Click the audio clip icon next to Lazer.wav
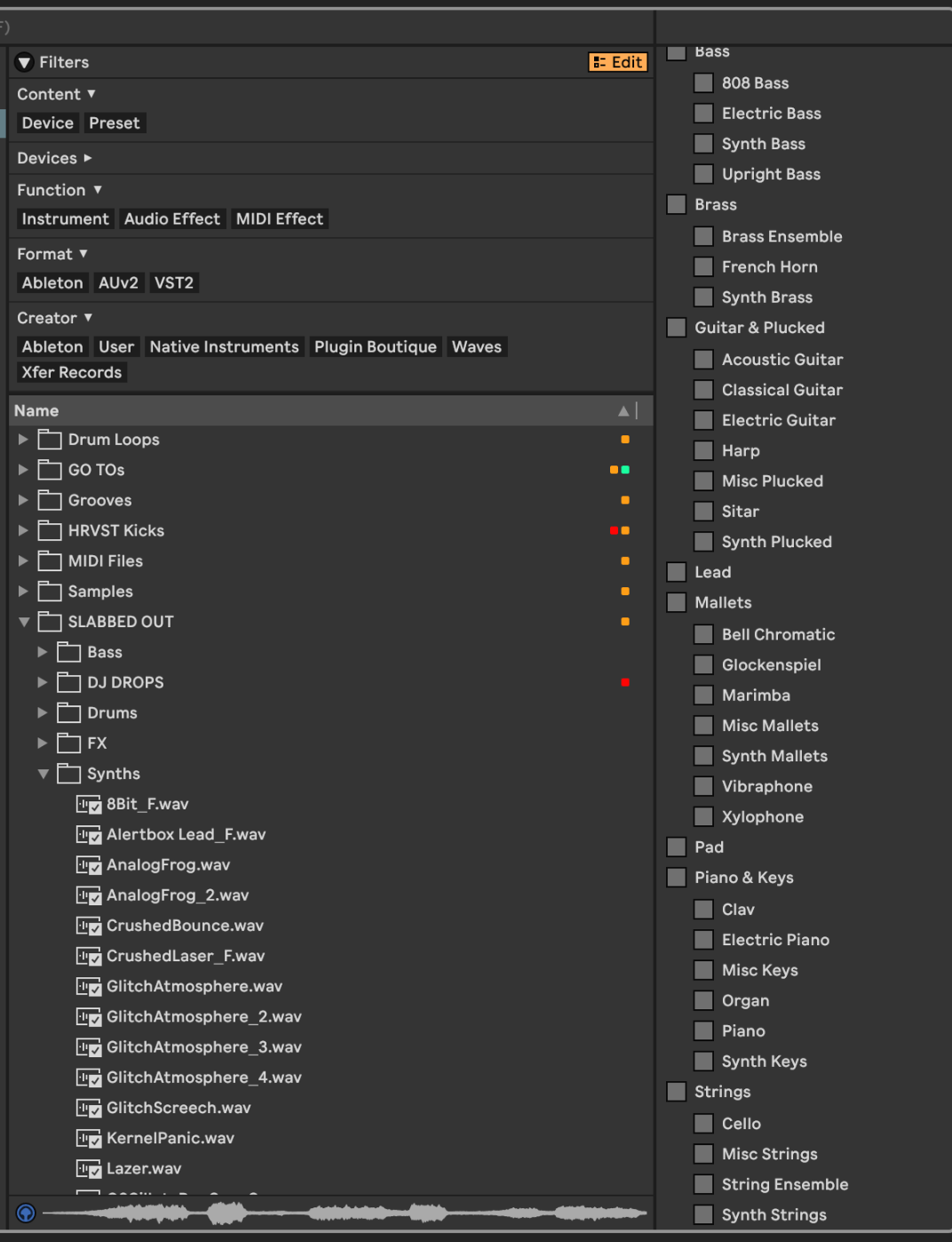Image resolution: width=952 pixels, height=1242 pixels. 89,1169
